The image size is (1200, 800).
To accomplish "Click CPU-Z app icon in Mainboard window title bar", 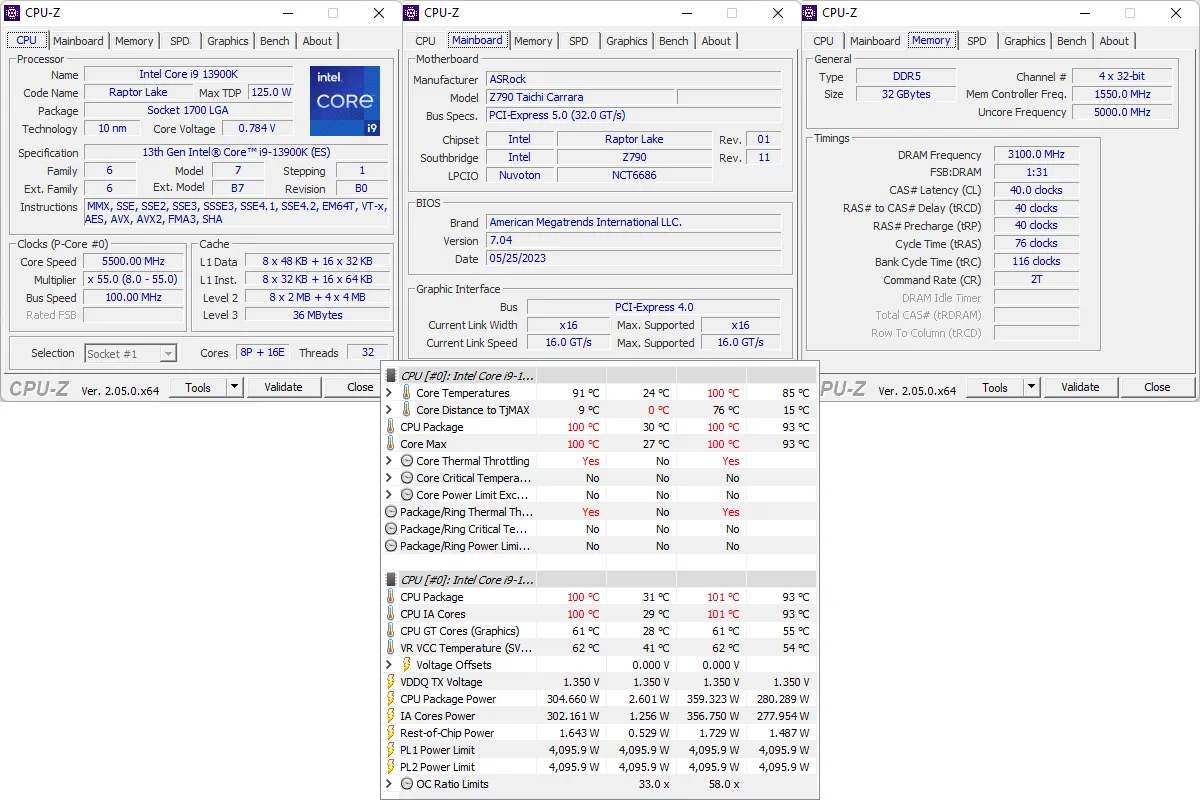I will tap(412, 13).
